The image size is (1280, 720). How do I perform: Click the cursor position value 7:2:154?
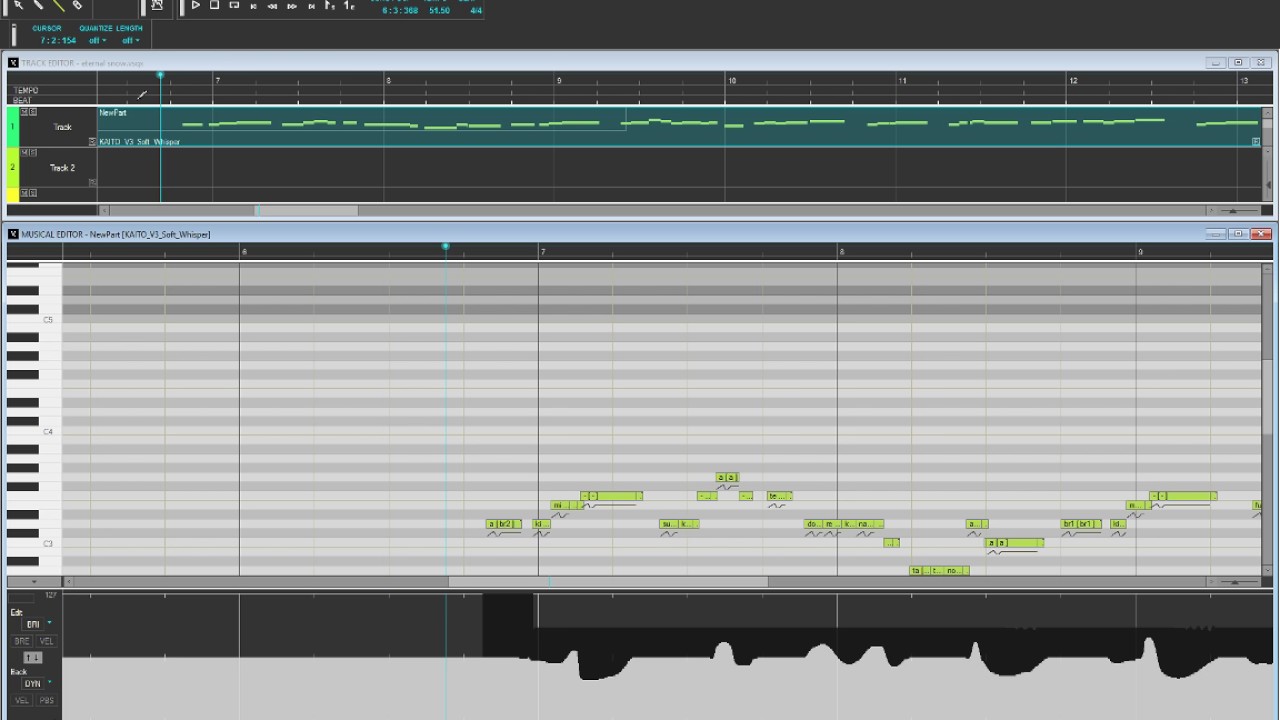click(58, 41)
